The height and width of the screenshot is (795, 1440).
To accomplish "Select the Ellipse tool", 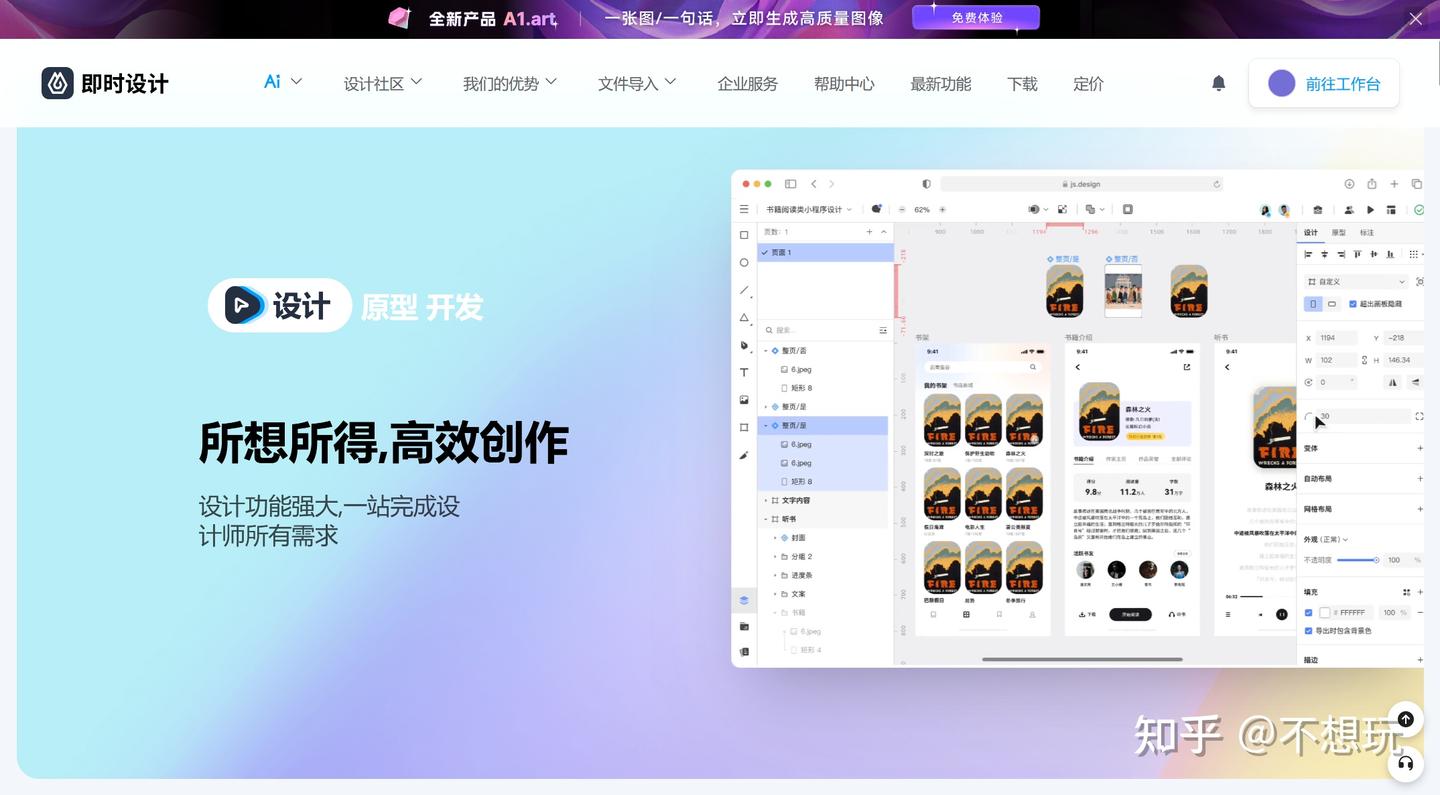I will (x=743, y=262).
